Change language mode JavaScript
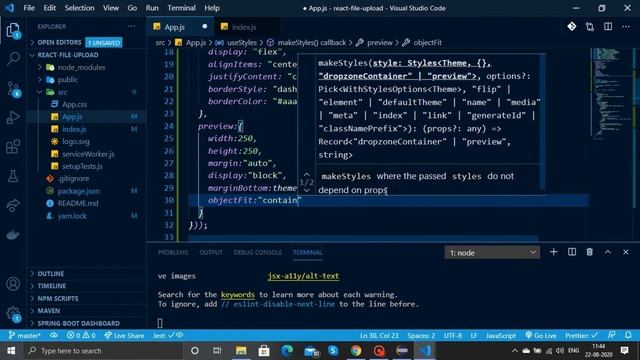Screen dimensions: 640x360 pos(500,336)
